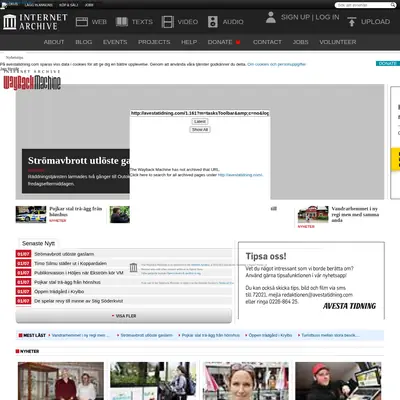This screenshot has height=400, width=400.
Task: Open the red house Vandrarhemmet thumbnail
Action: pyautogui.click(x=313, y=214)
